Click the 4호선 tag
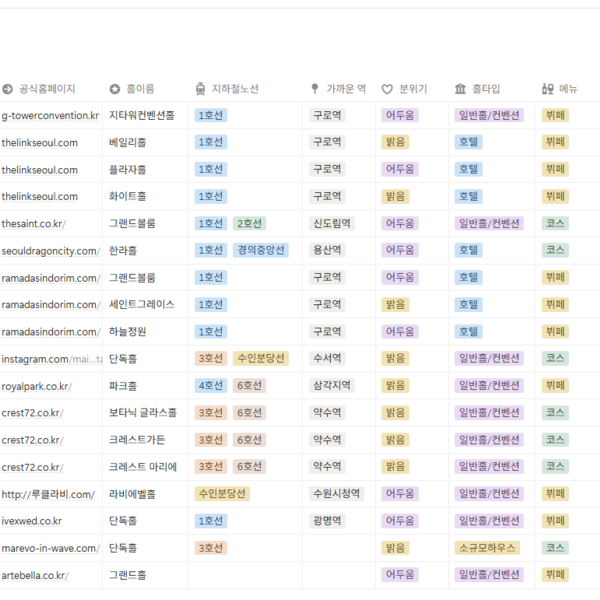The image size is (600, 600). coord(211,386)
